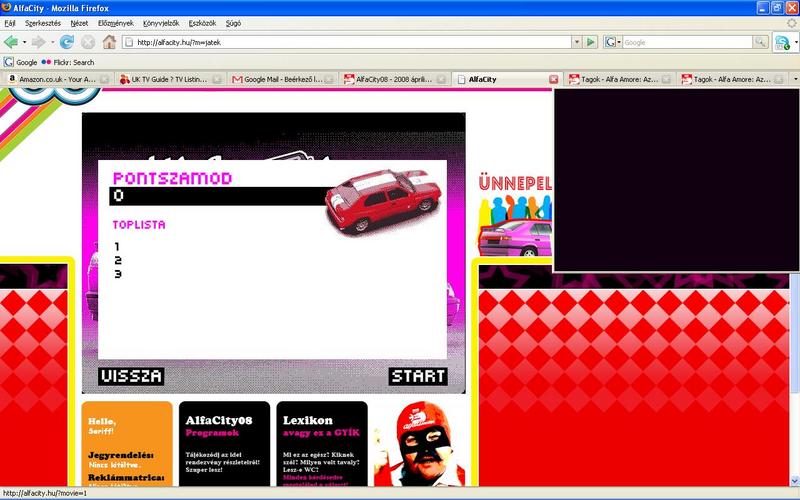The image size is (800, 500).
Task: Open the Lexikon avagy ez a GYÍK card
Action: [x=322, y=444]
